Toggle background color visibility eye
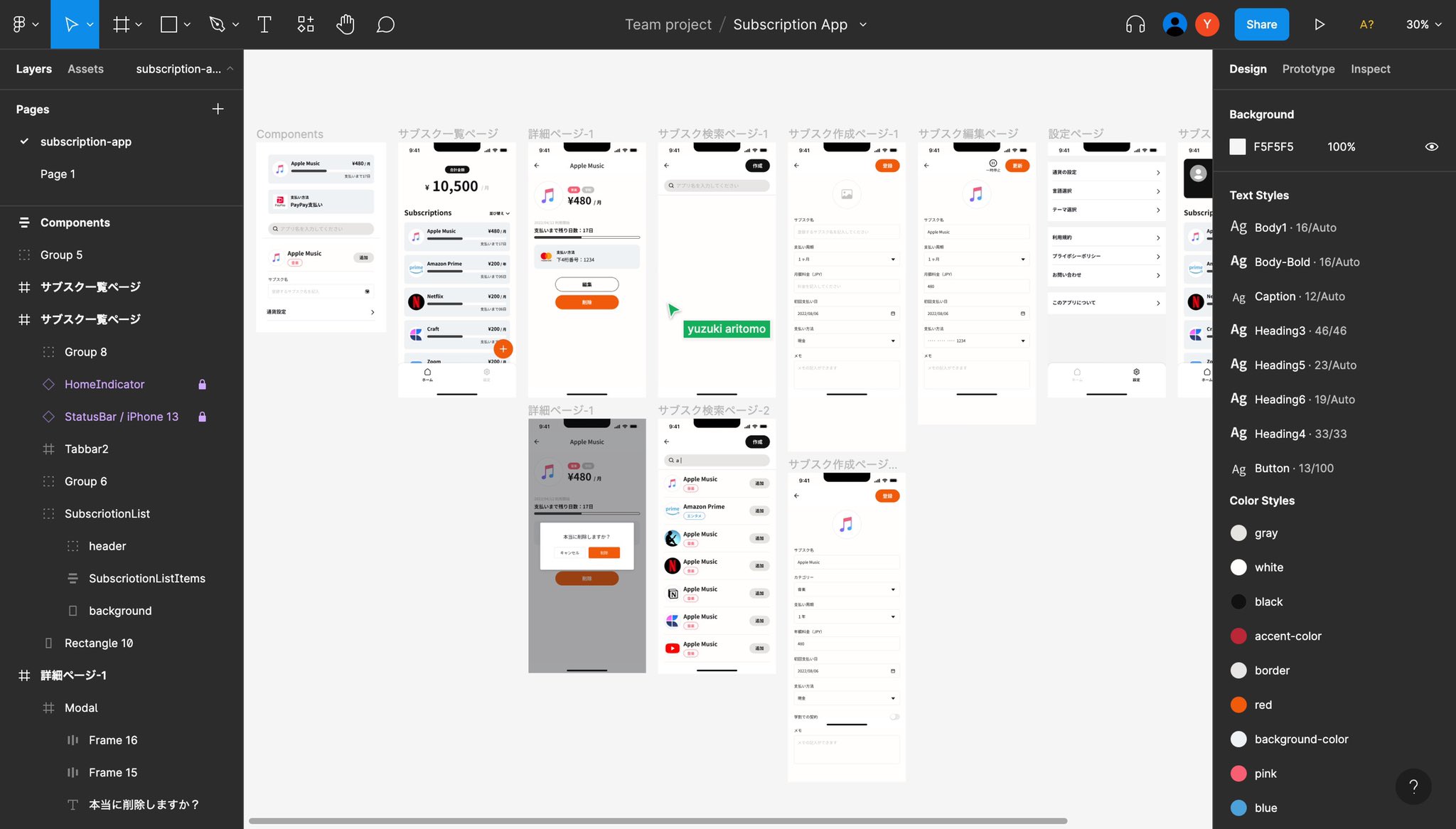The height and width of the screenshot is (829, 1456). (1431, 146)
